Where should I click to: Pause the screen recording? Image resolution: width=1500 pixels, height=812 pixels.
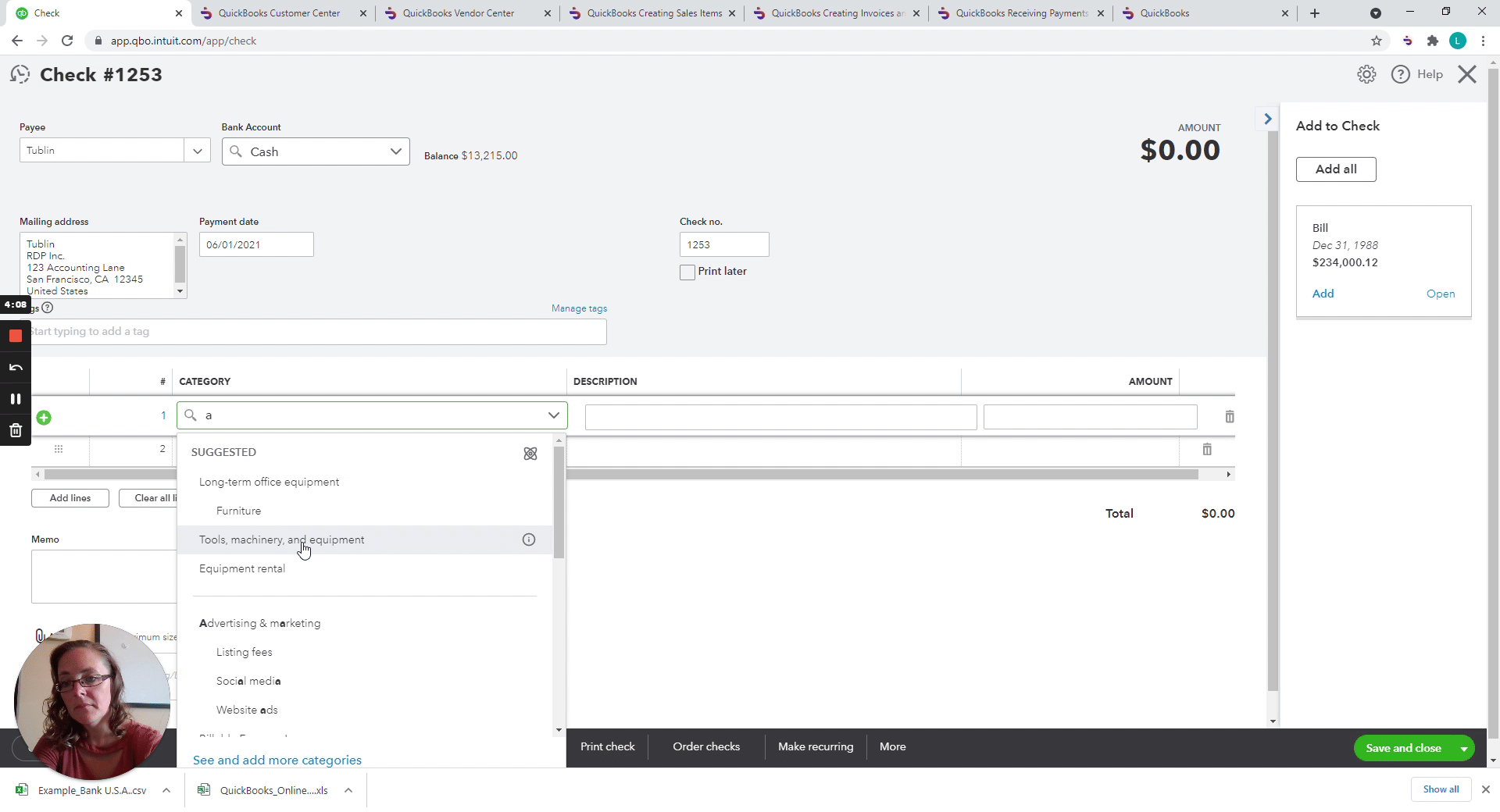click(x=15, y=399)
